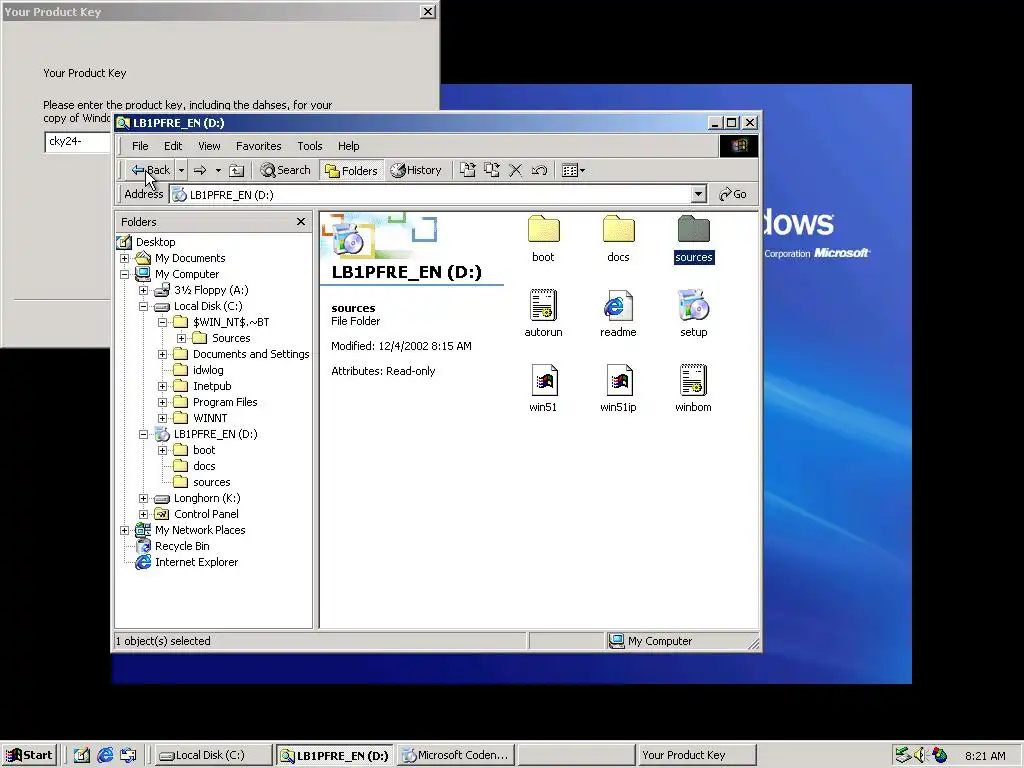Screen dimensions: 1024x768
Task: Select My Network Places in tree
Action: point(200,530)
